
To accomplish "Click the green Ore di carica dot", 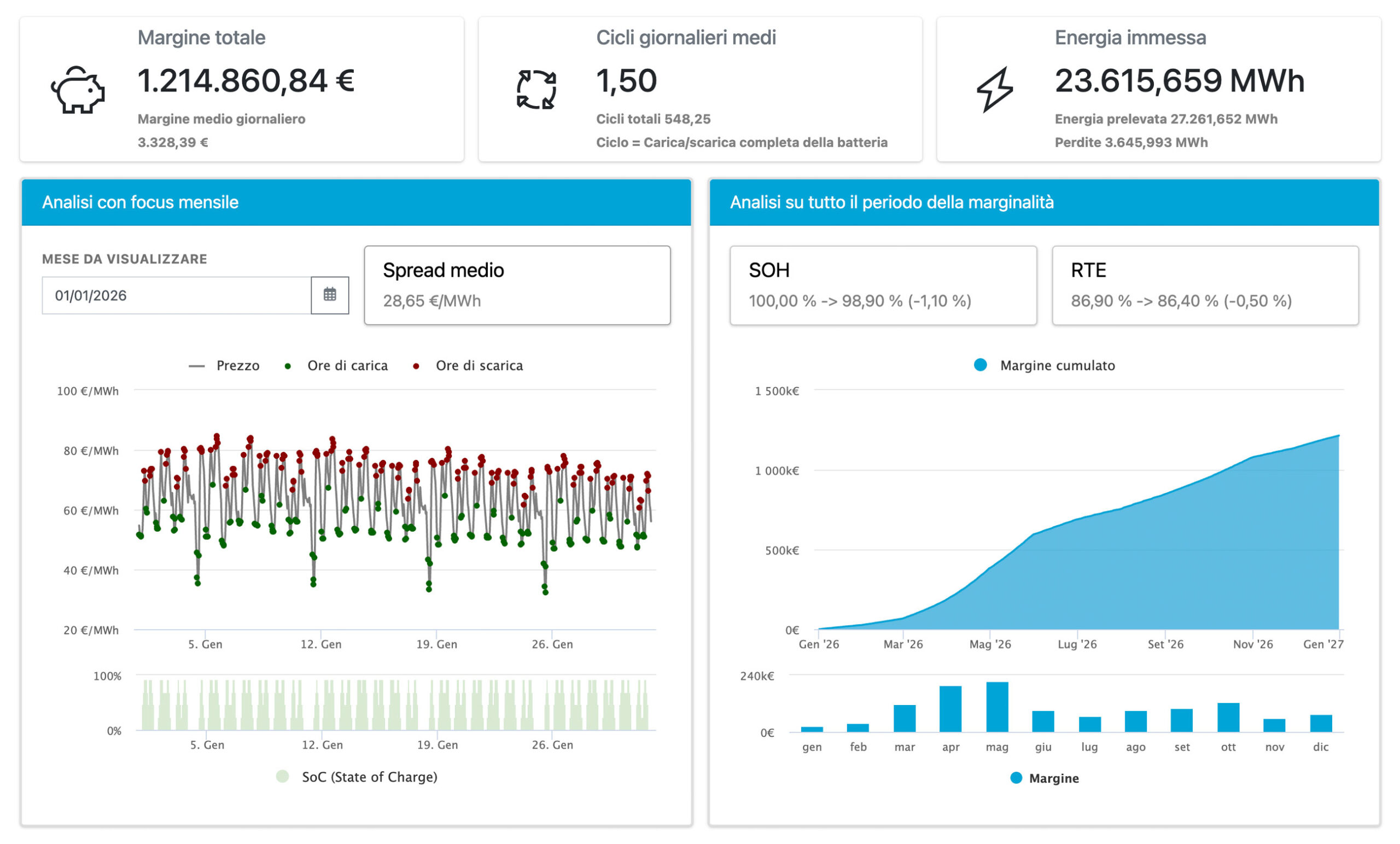I will coord(288,366).
